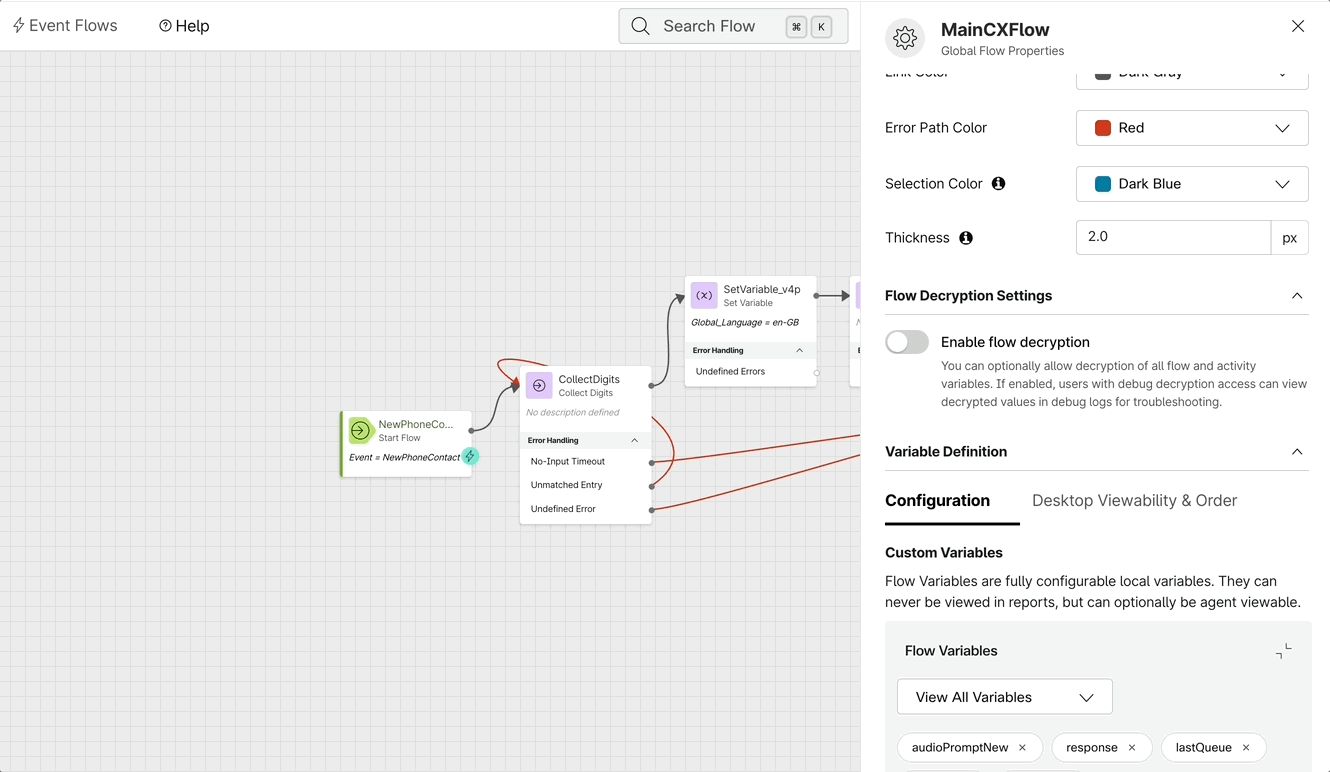Click the teal event lightning badge
This screenshot has height=772, width=1330.
[469, 456]
